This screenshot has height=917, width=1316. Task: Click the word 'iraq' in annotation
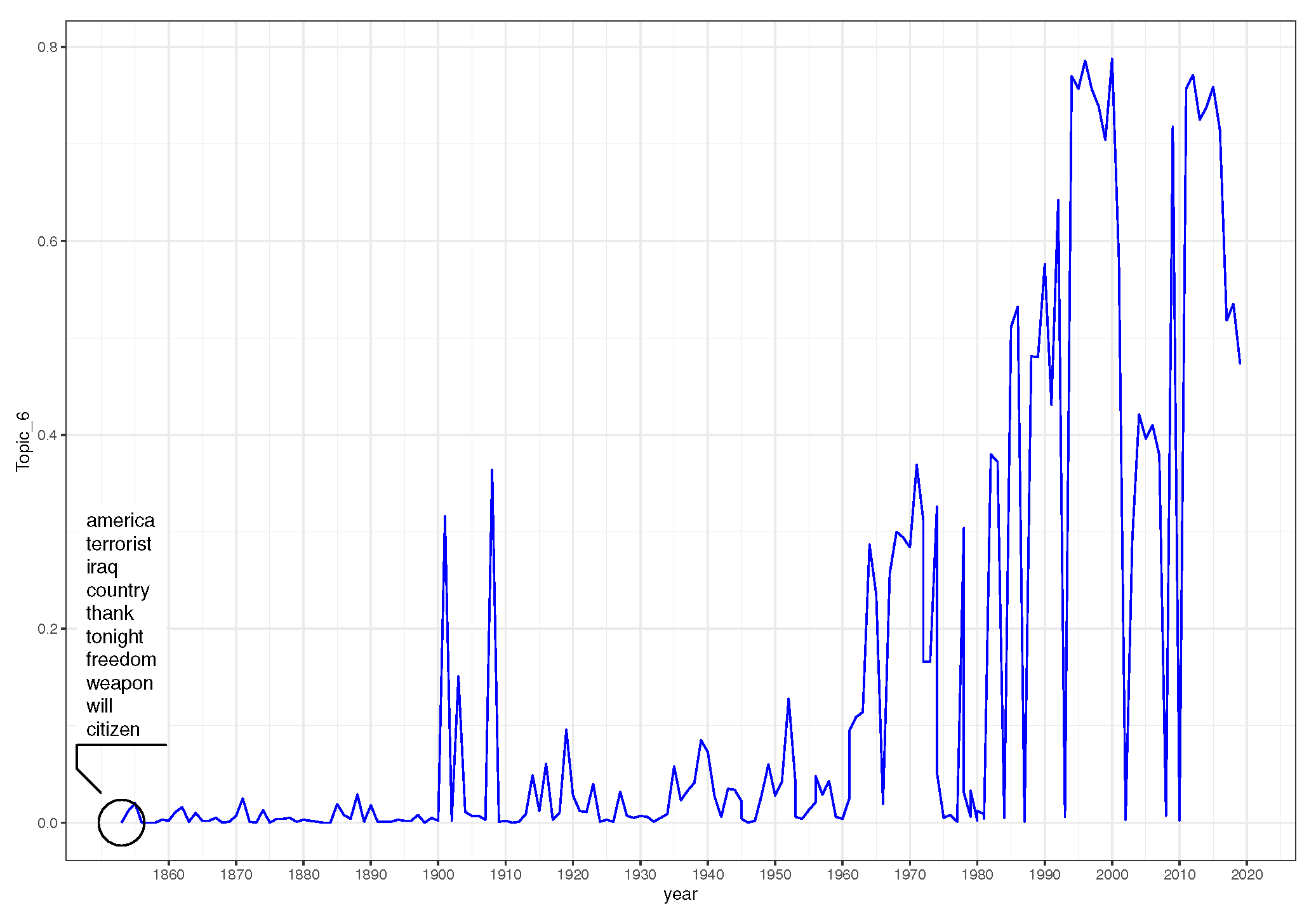coord(102,567)
